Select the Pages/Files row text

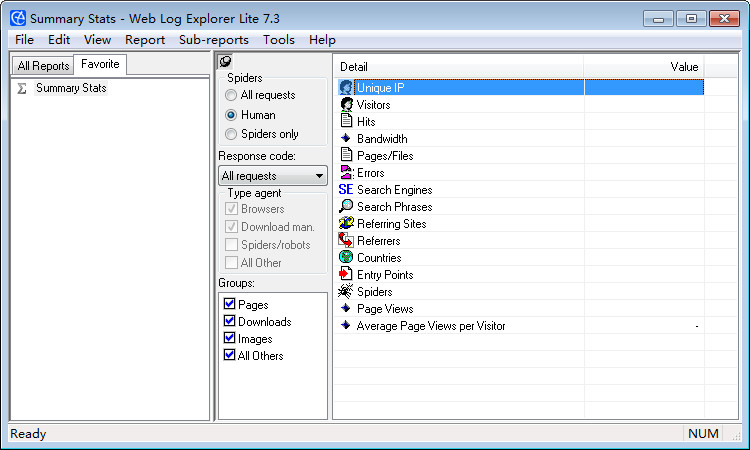(385, 155)
